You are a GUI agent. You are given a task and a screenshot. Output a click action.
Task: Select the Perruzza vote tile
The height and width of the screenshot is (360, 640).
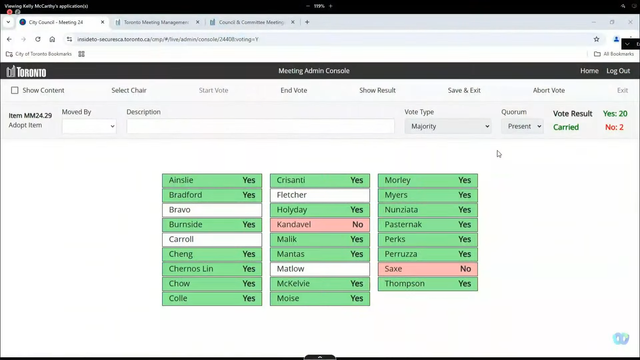[428, 254]
